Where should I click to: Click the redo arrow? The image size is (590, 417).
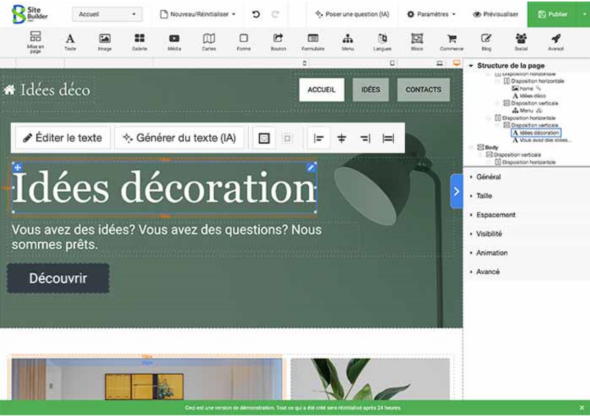point(275,14)
